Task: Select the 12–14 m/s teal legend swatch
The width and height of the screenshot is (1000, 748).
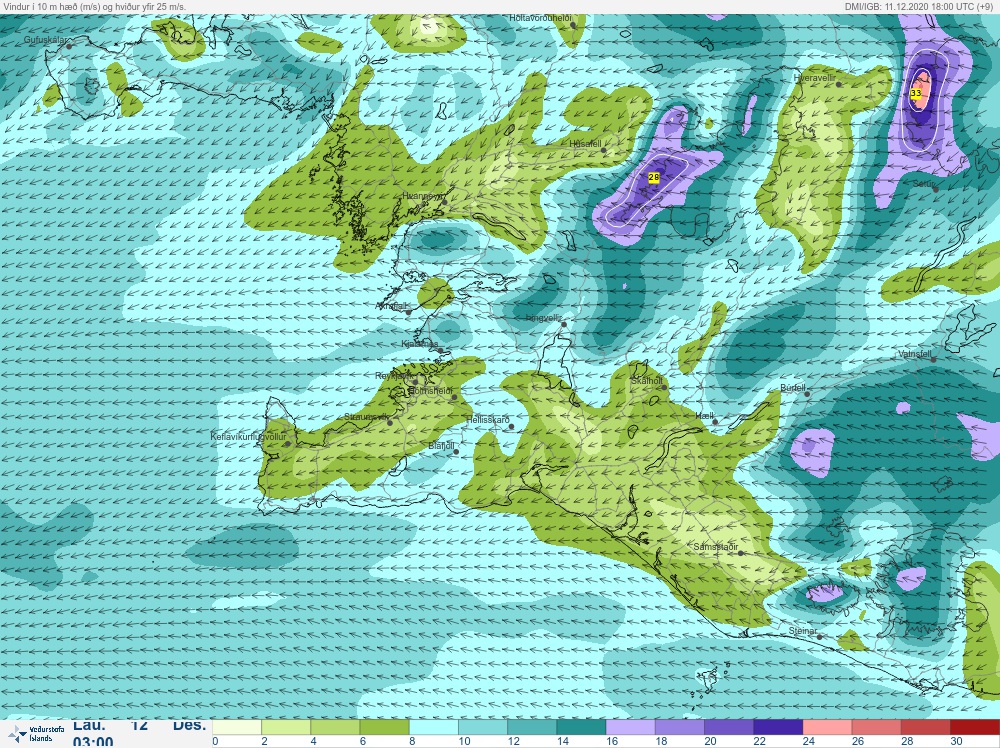Action: 531,727
